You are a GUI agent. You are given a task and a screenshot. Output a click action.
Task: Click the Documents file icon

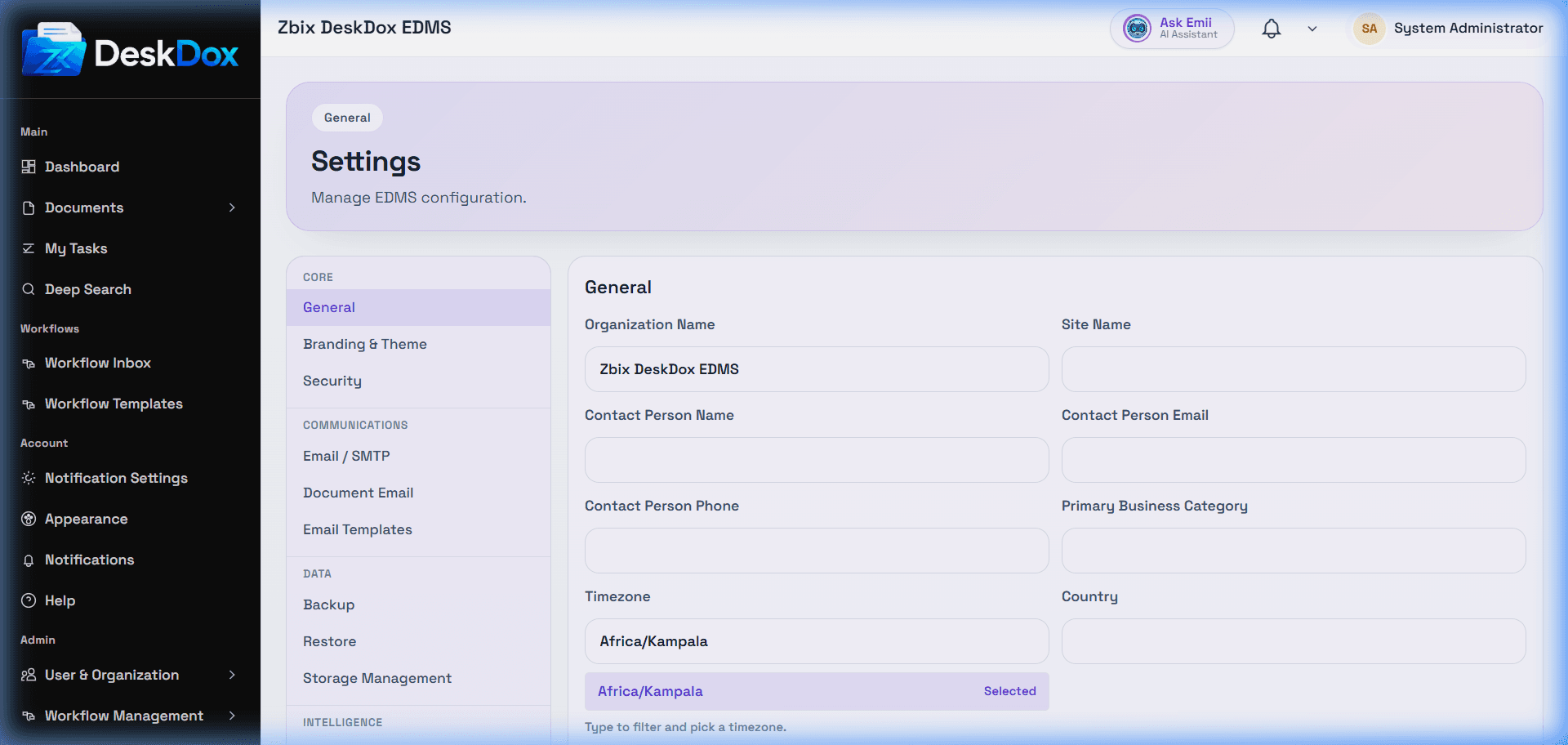pos(29,207)
